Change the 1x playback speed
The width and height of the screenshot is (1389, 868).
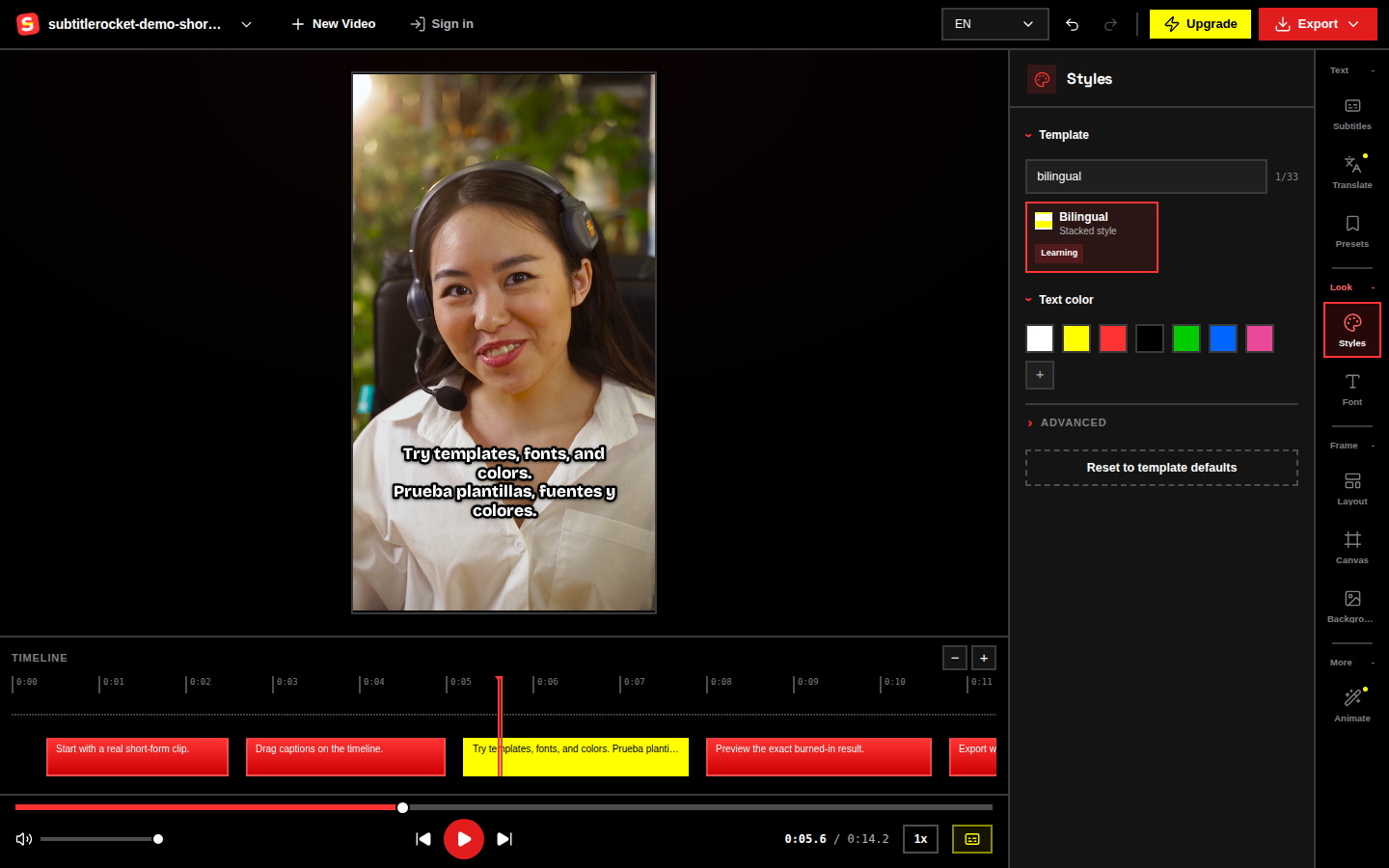click(x=920, y=839)
